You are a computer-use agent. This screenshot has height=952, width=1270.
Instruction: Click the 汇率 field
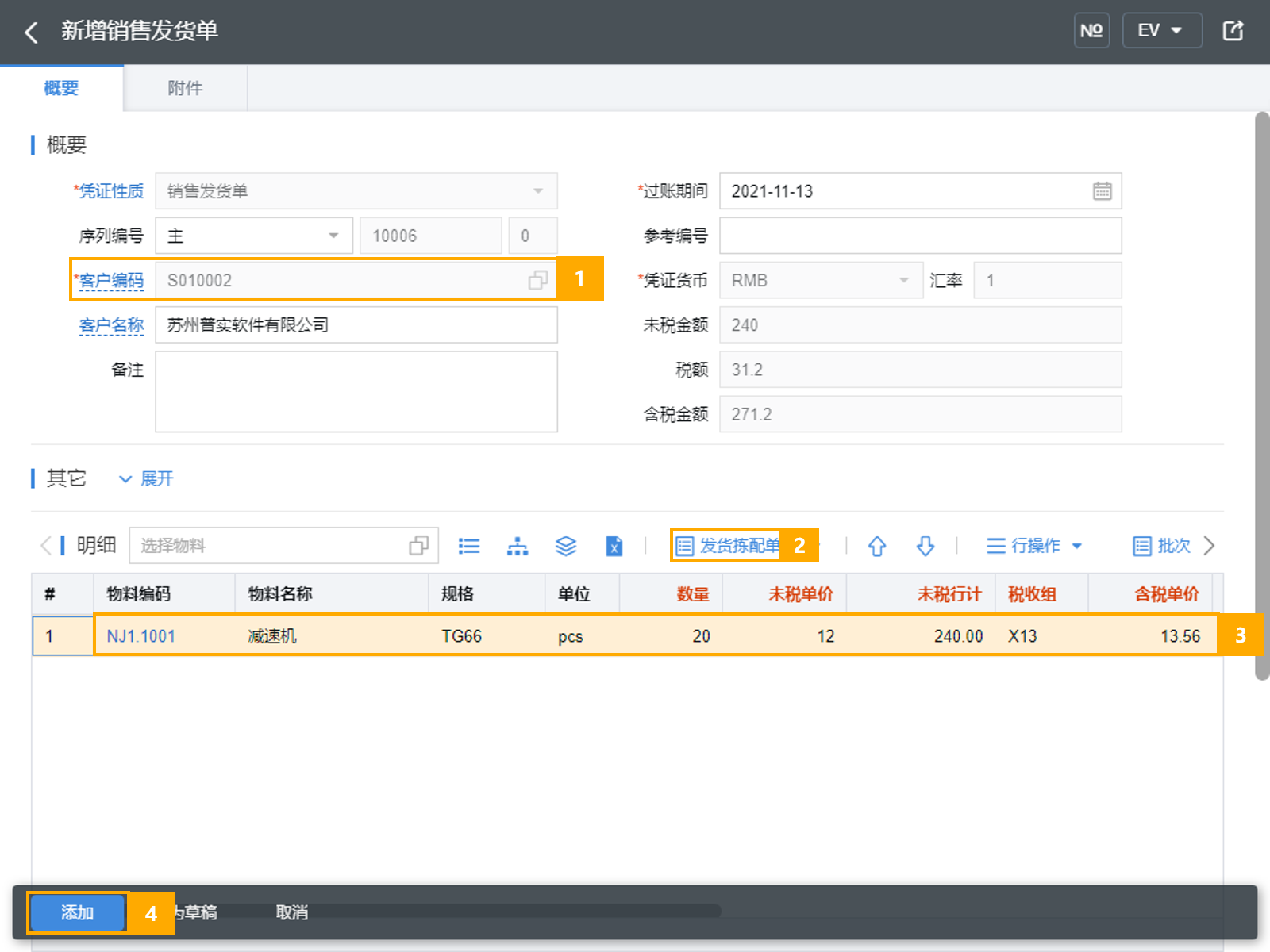[1047, 280]
